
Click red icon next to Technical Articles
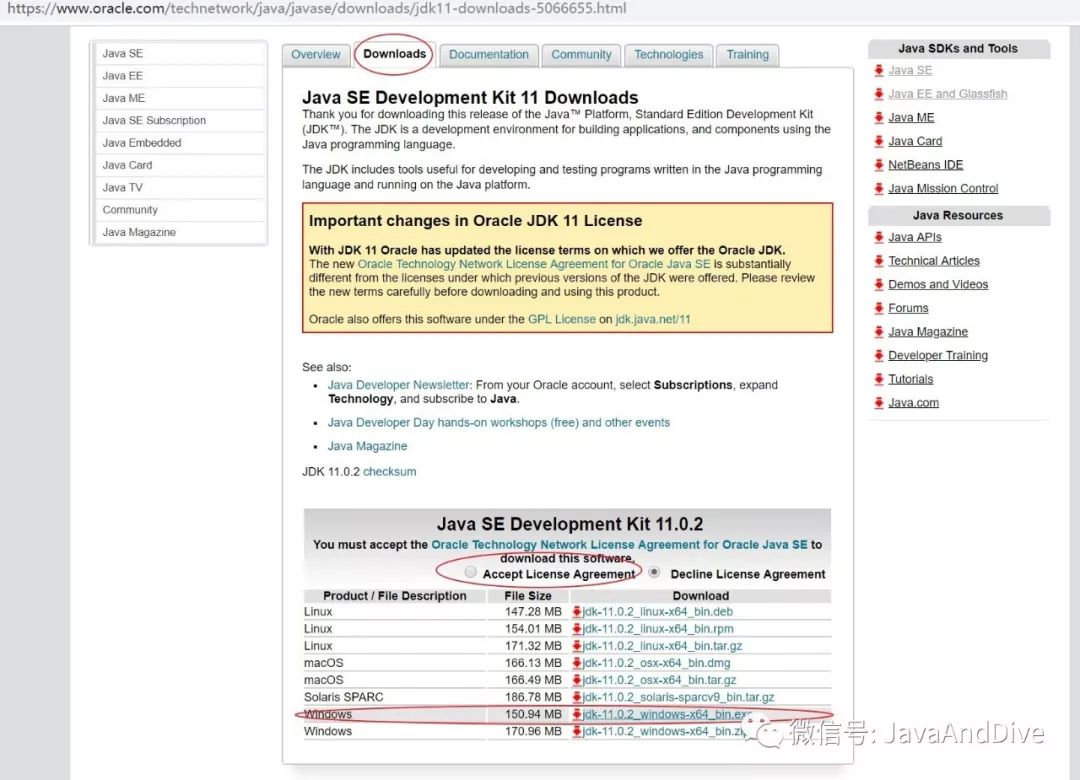879,261
